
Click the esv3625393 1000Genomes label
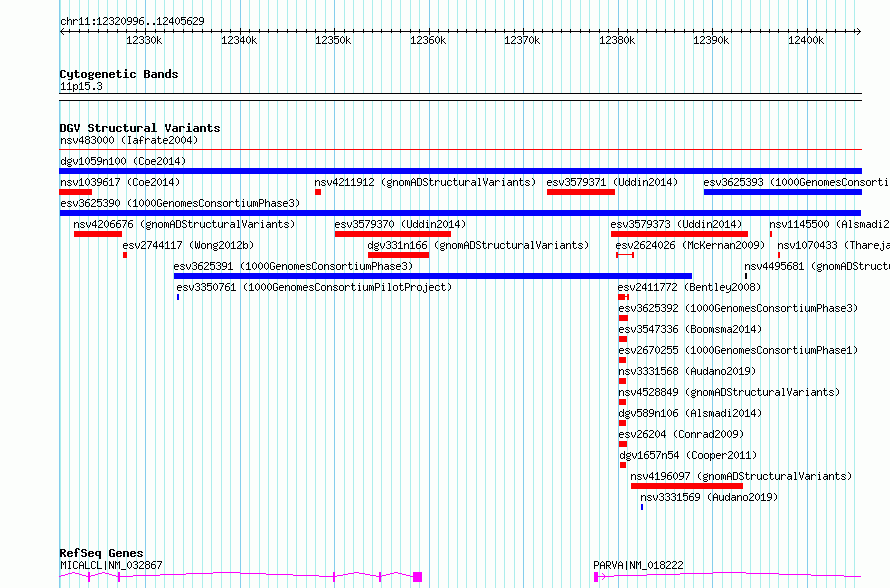click(x=796, y=182)
